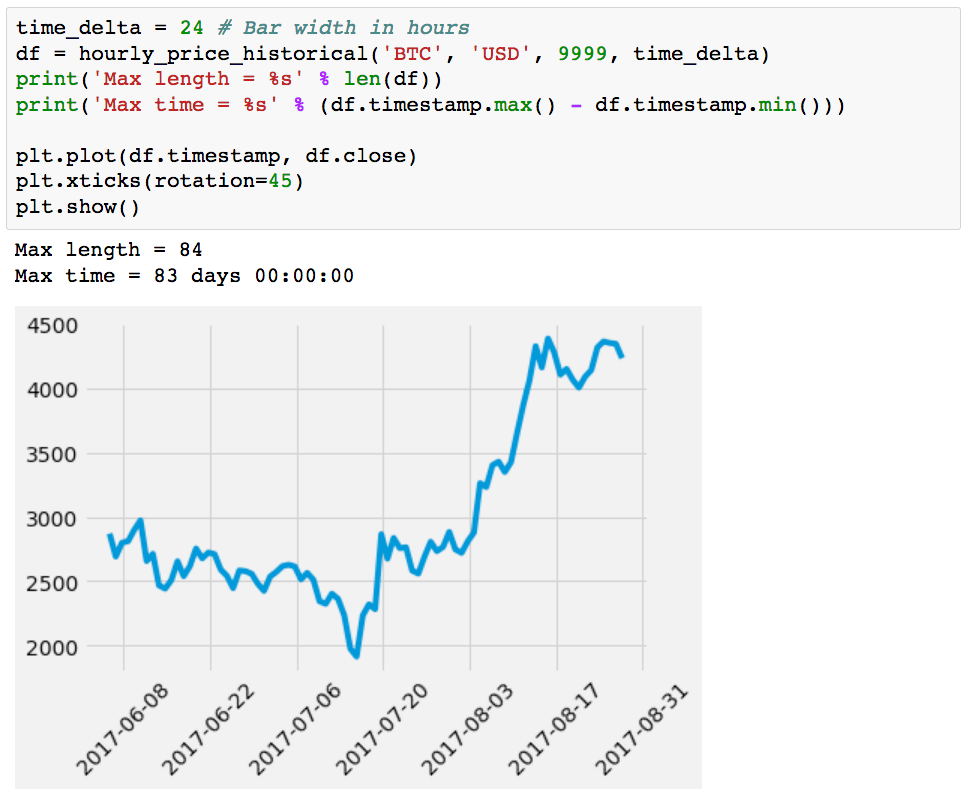The image size is (969, 796).
Task: Click the plt.xticks(rotation=45) line
Action: (x=159, y=181)
